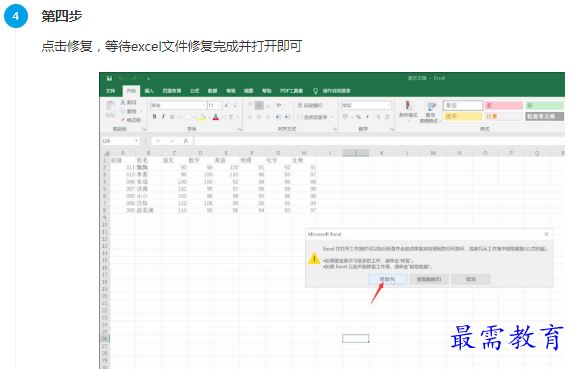
Task: Open Conditional Formatting (条件格式) menu
Action: pos(408,110)
